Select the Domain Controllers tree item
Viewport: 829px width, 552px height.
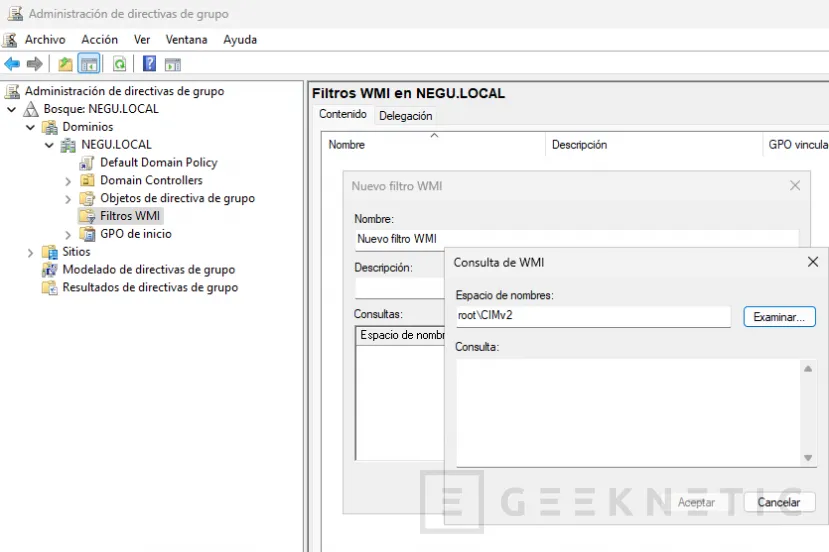(x=151, y=180)
